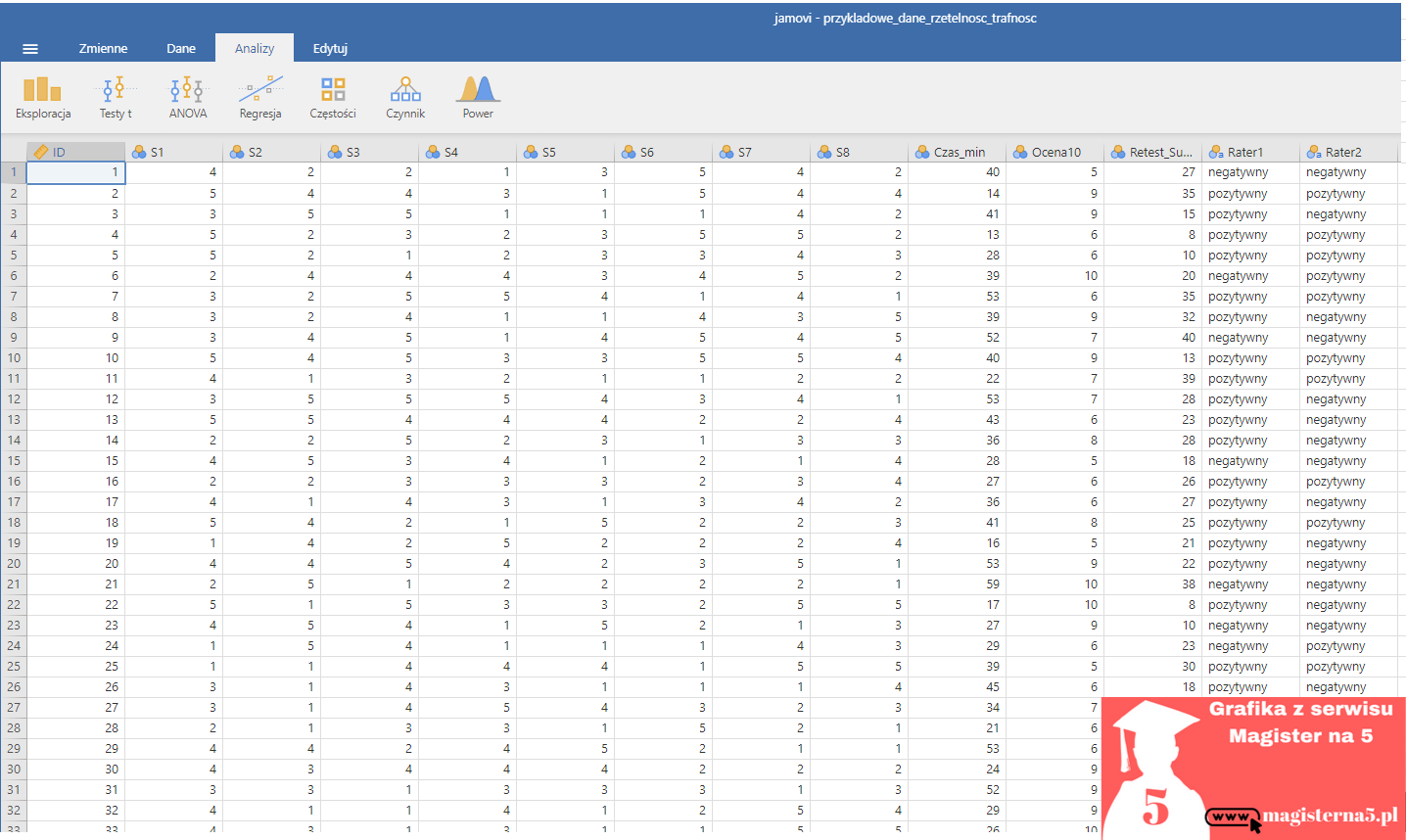Select the Rater1 column header
The height and width of the screenshot is (840, 1406).
click(1251, 152)
